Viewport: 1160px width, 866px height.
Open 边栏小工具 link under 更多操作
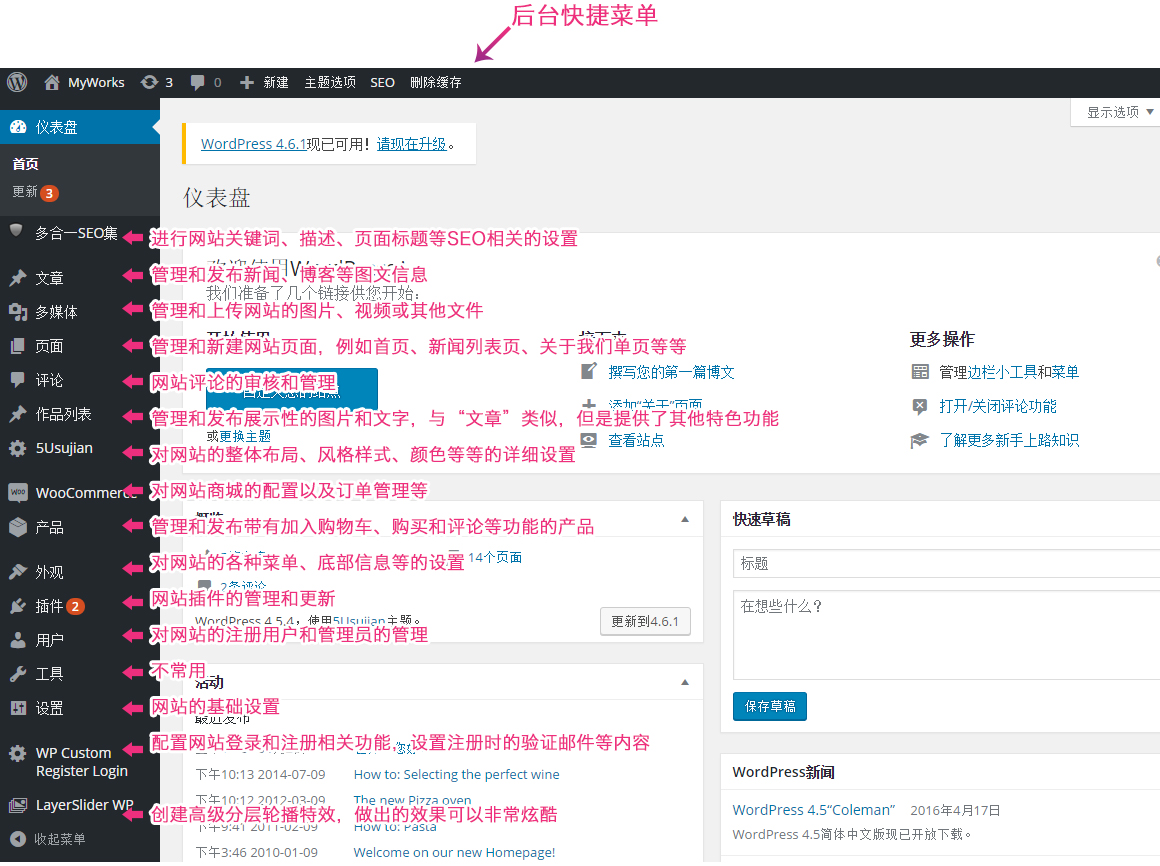tap(1002, 372)
